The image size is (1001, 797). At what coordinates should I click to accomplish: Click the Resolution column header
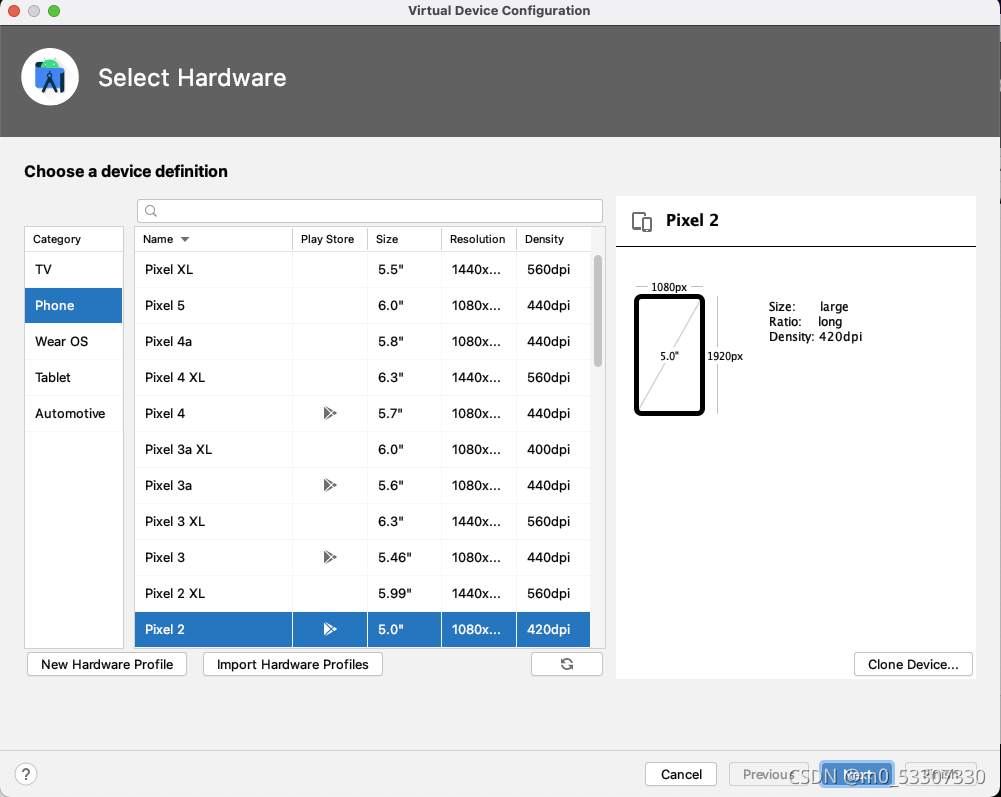coord(478,239)
